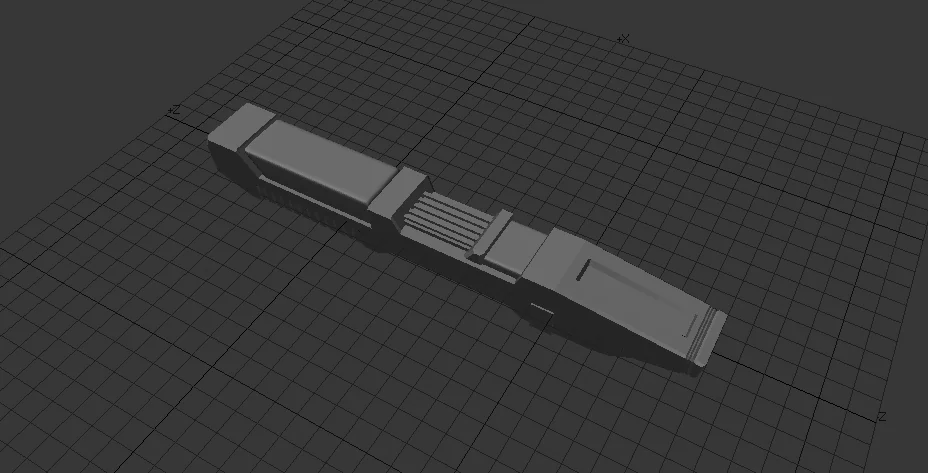Click the -Z axis label at left
928x473 pixels.
174,110
